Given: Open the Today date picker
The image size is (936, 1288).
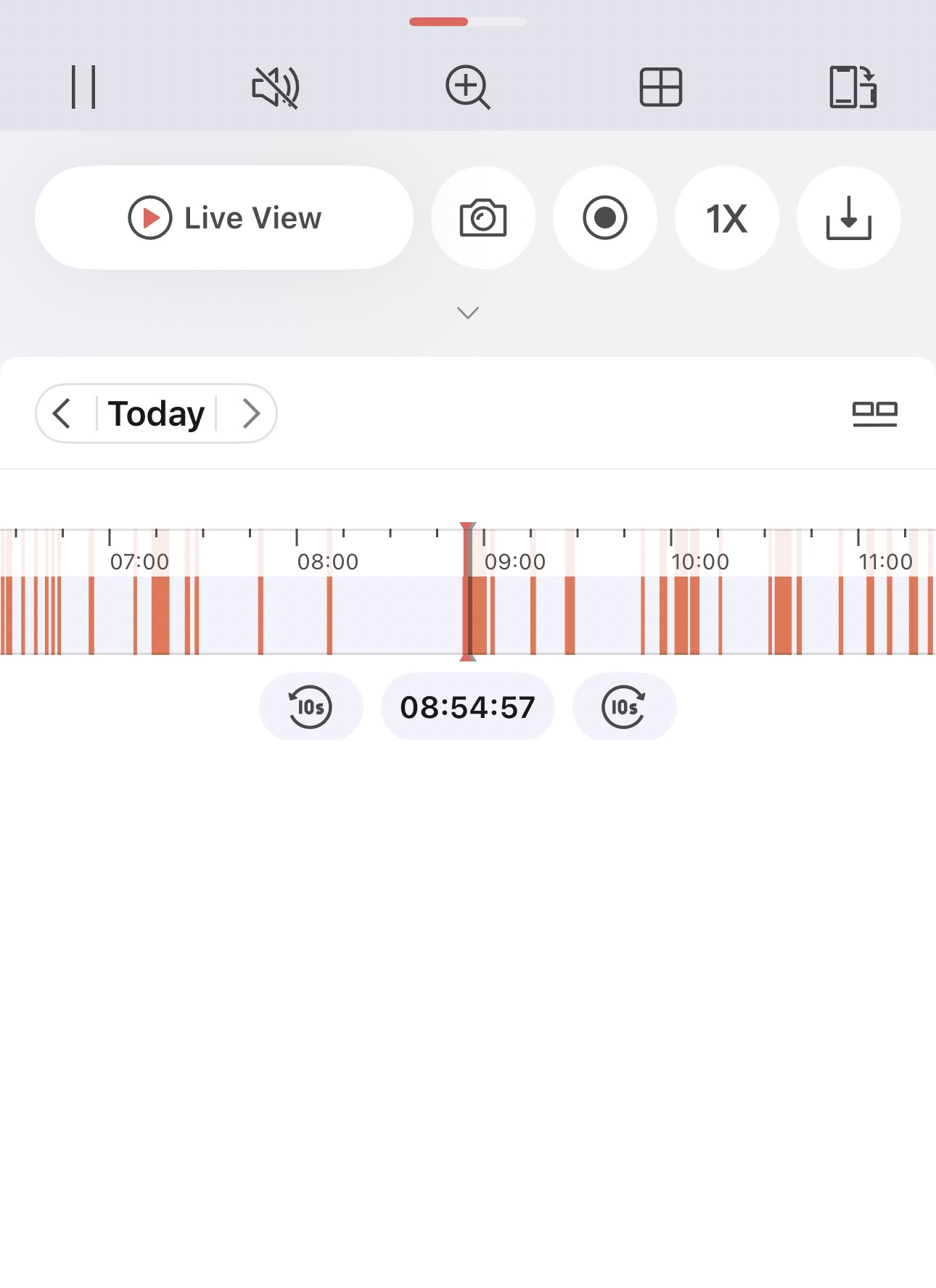Looking at the screenshot, I should 156,413.
